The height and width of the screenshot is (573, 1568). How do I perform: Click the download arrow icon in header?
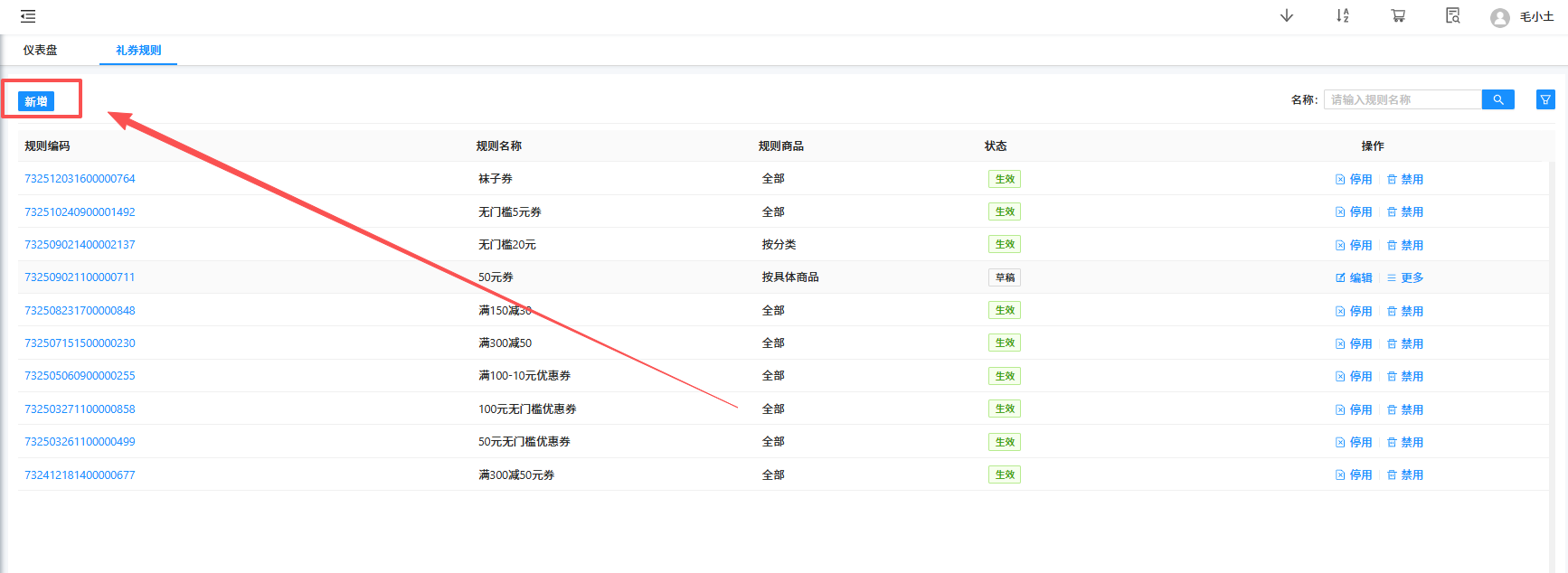[x=1287, y=16]
